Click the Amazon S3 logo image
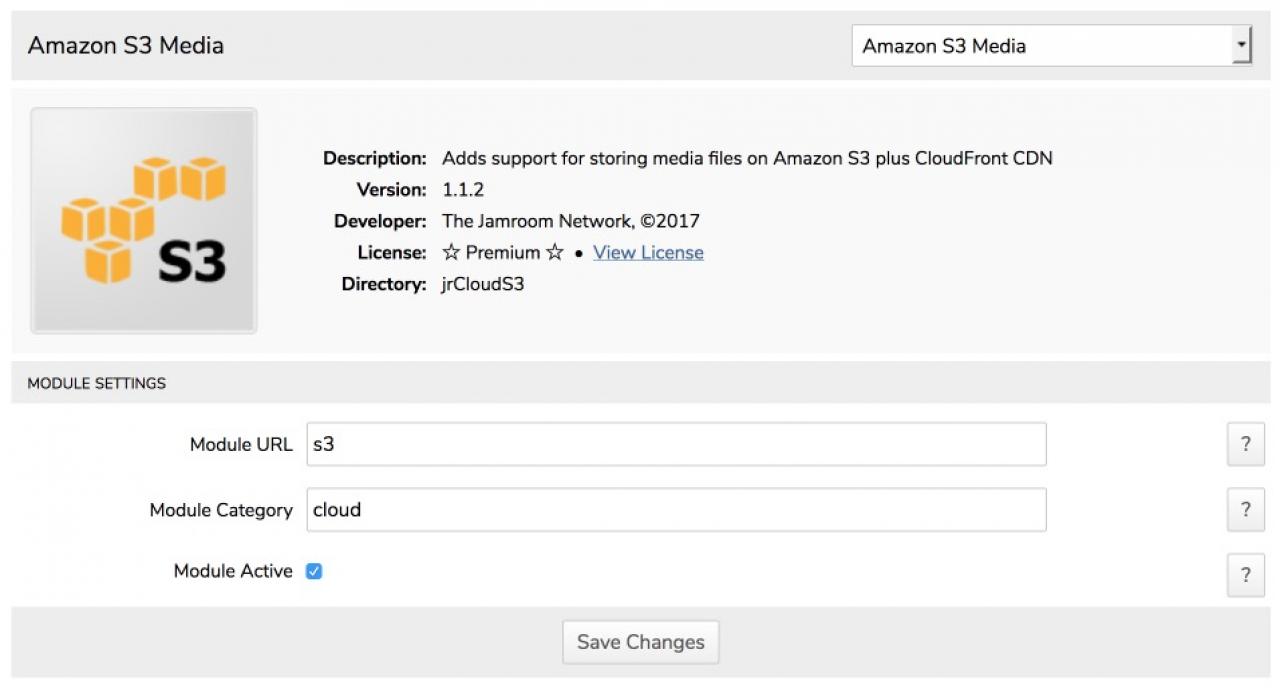1280x689 pixels. (x=144, y=220)
